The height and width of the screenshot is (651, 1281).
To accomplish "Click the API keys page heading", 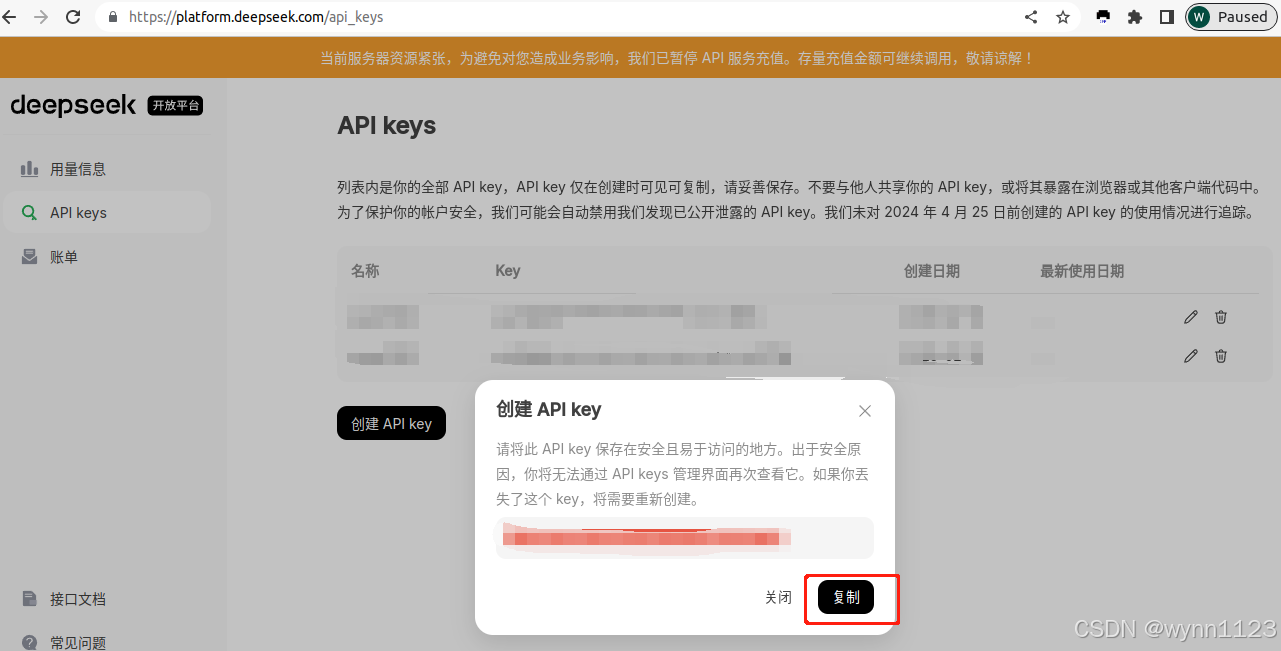I will pyautogui.click(x=387, y=126).
